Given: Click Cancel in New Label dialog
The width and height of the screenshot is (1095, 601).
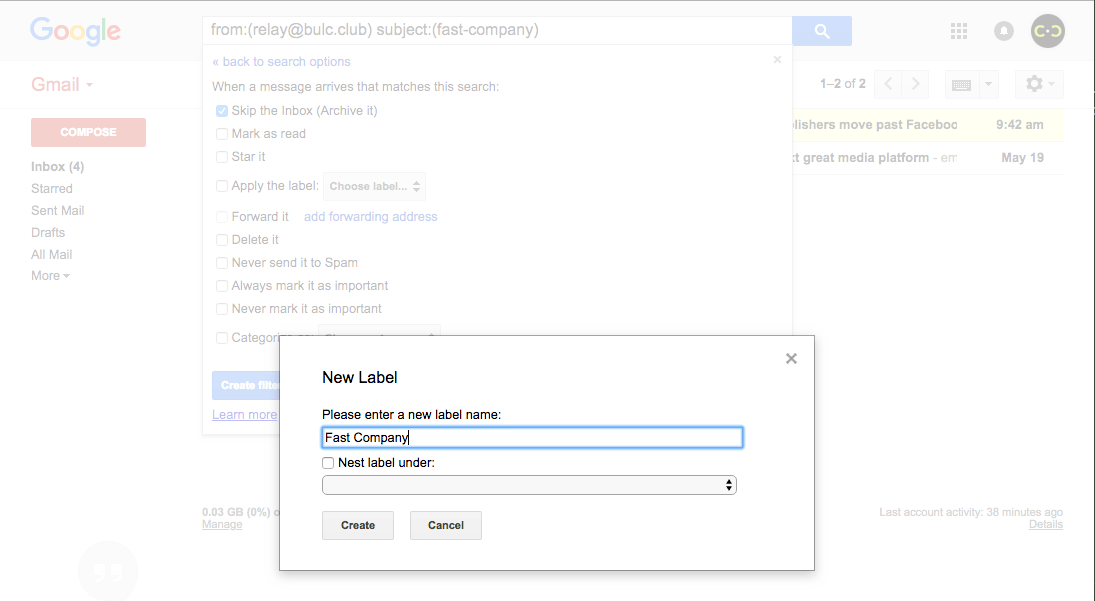Looking at the screenshot, I should (446, 526).
